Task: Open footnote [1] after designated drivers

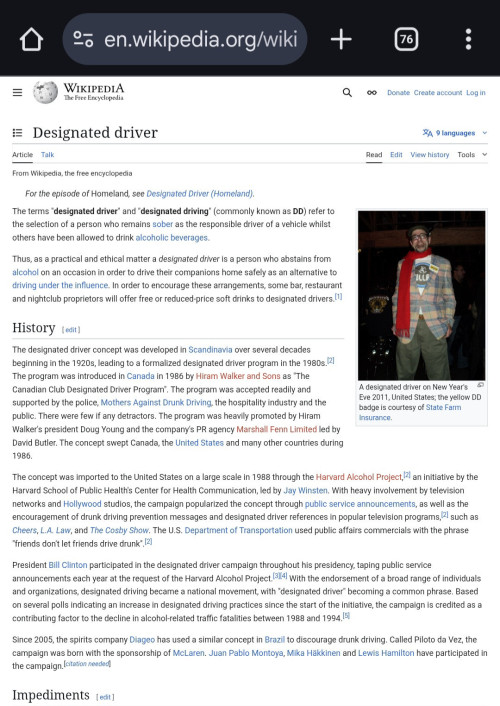Action: pos(338,296)
